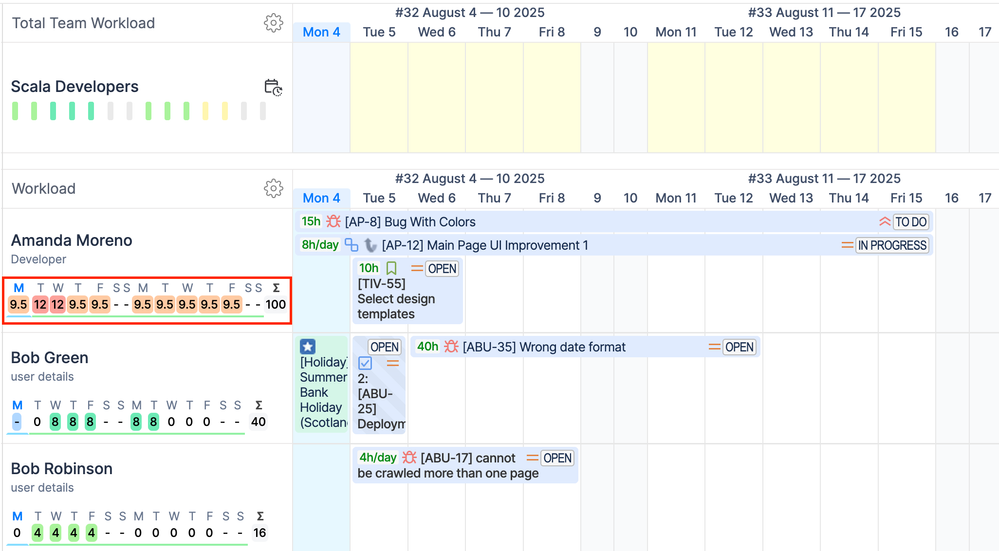
Task: Click the 4h/day value on ABU-17
Action: coord(378,457)
